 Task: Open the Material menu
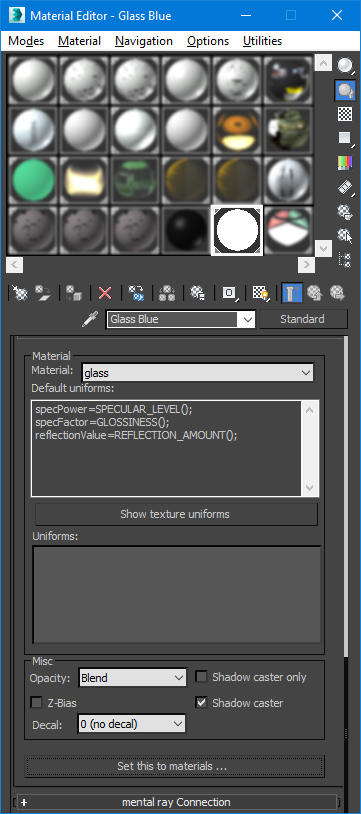(79, 41)
